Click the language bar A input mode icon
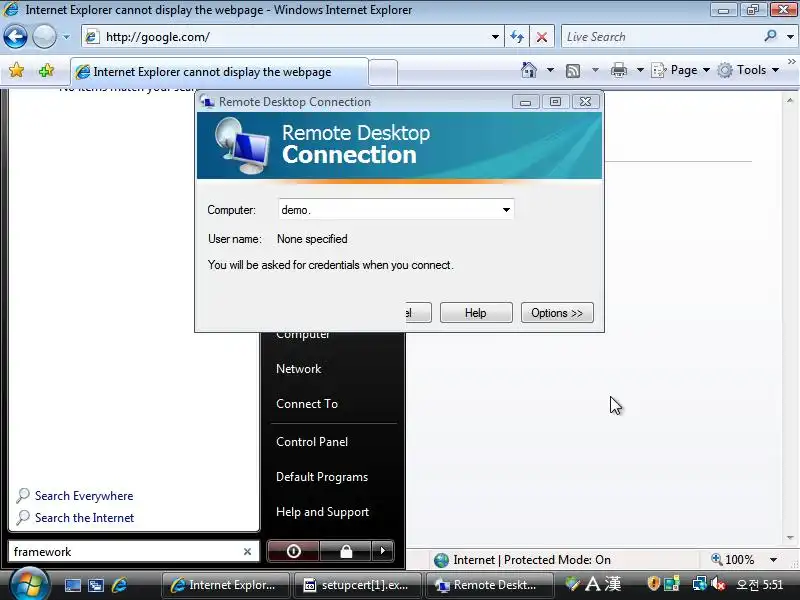This screenshot has width=800, height=600. pyautogui.click(x=592, y=584)
